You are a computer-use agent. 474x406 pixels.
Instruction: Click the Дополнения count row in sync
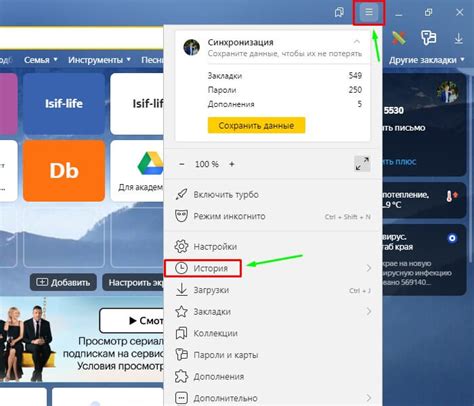(x=285, y=104)
